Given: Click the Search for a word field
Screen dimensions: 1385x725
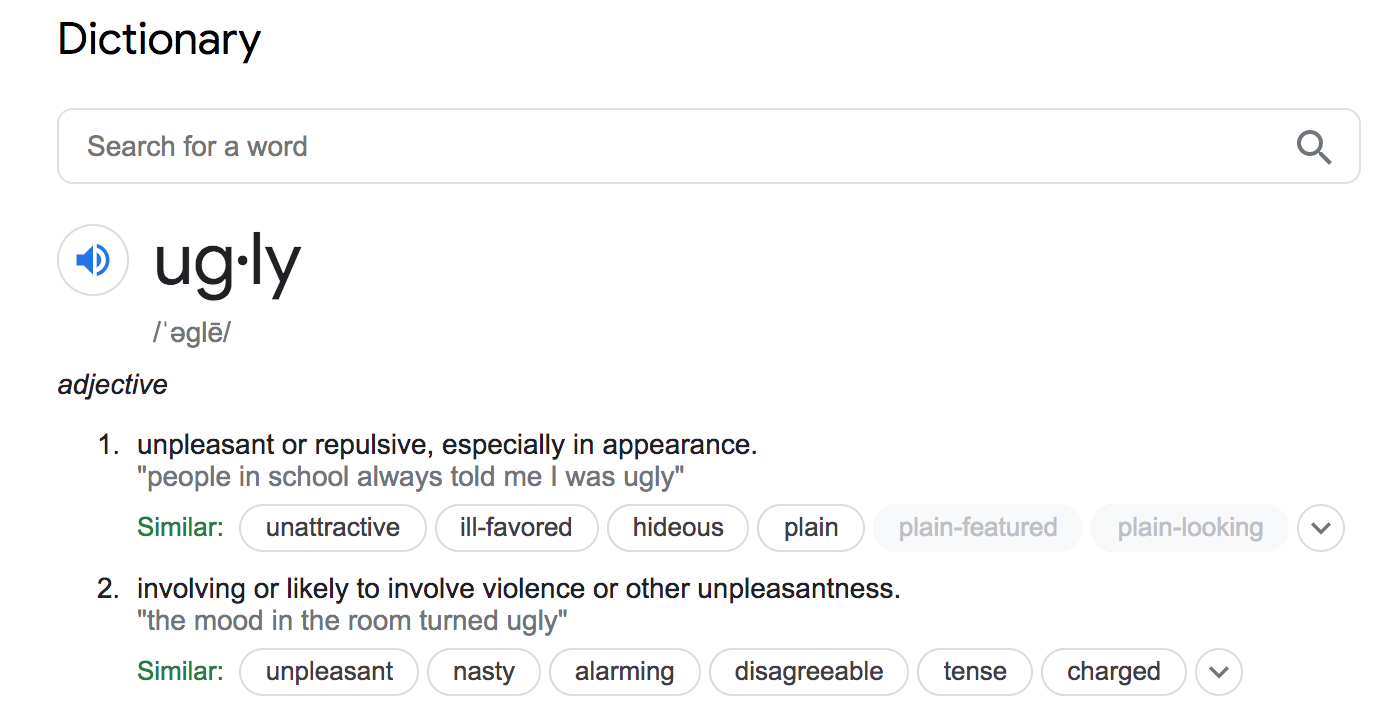Looking at the screenshot, I should click(x=708, y=146).
